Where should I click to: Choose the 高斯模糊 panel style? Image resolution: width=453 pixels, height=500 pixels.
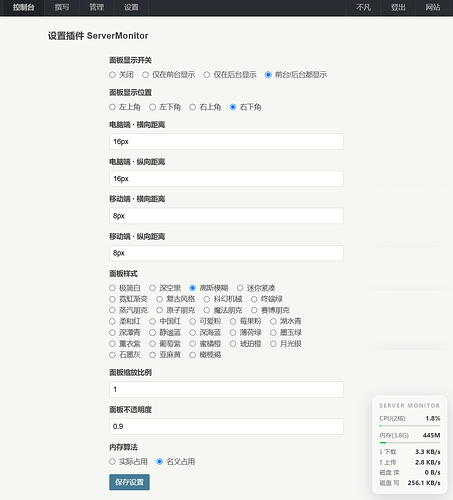point(192,288)
